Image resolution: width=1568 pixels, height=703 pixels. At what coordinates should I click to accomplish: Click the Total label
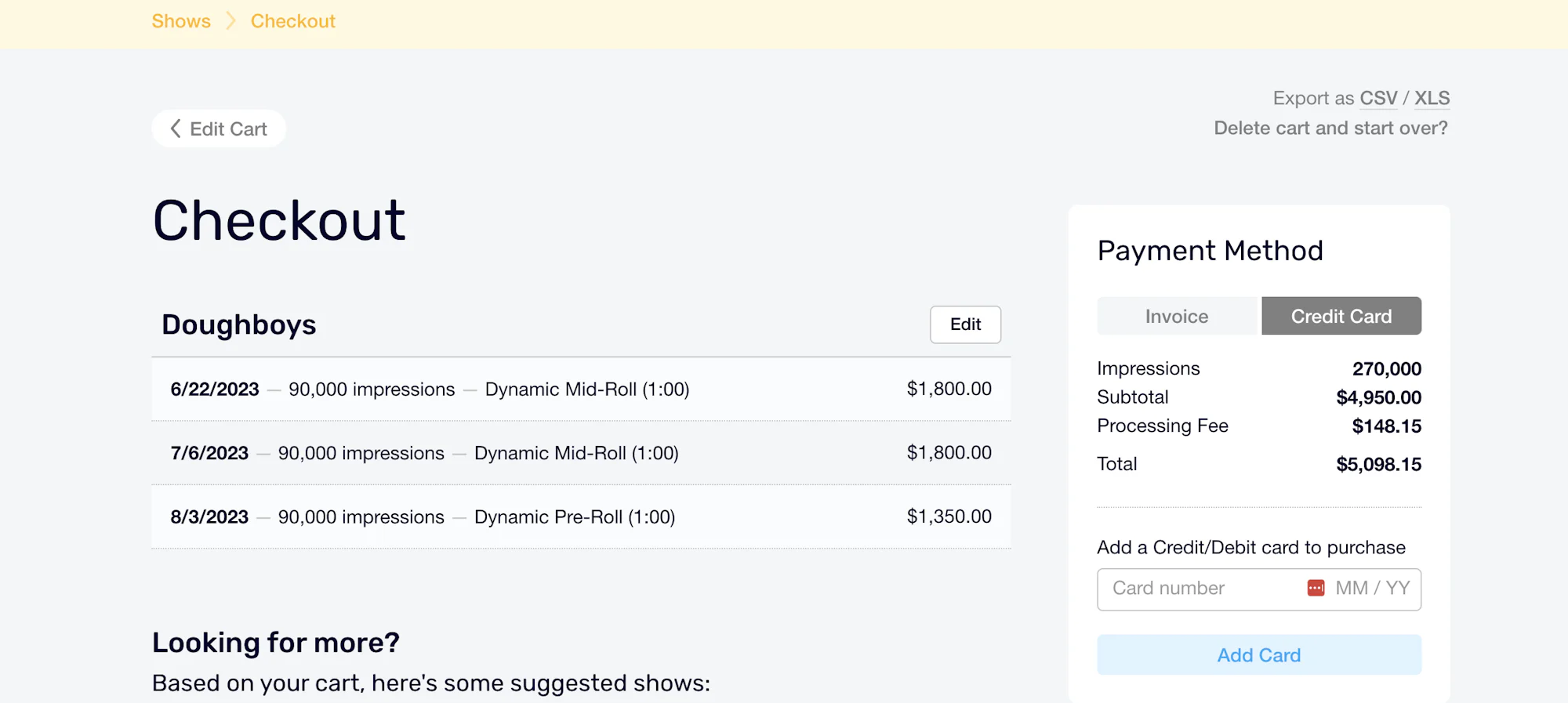[x=1117, y=464]
